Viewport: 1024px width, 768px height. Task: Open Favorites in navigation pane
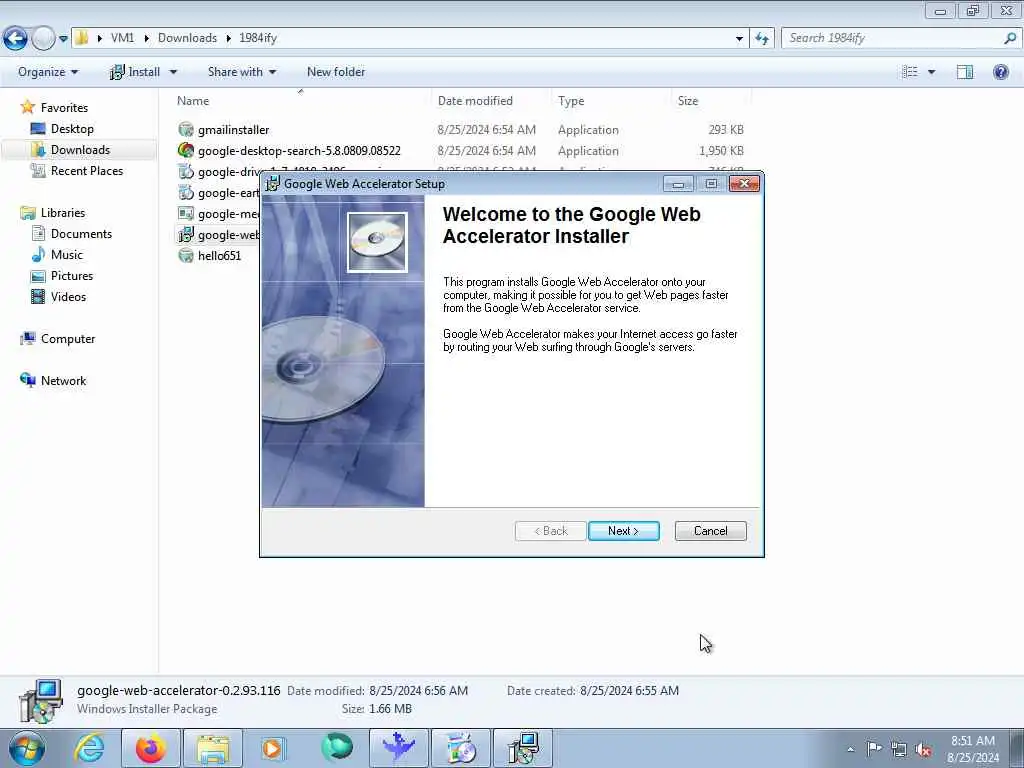(x=63, y=107)
